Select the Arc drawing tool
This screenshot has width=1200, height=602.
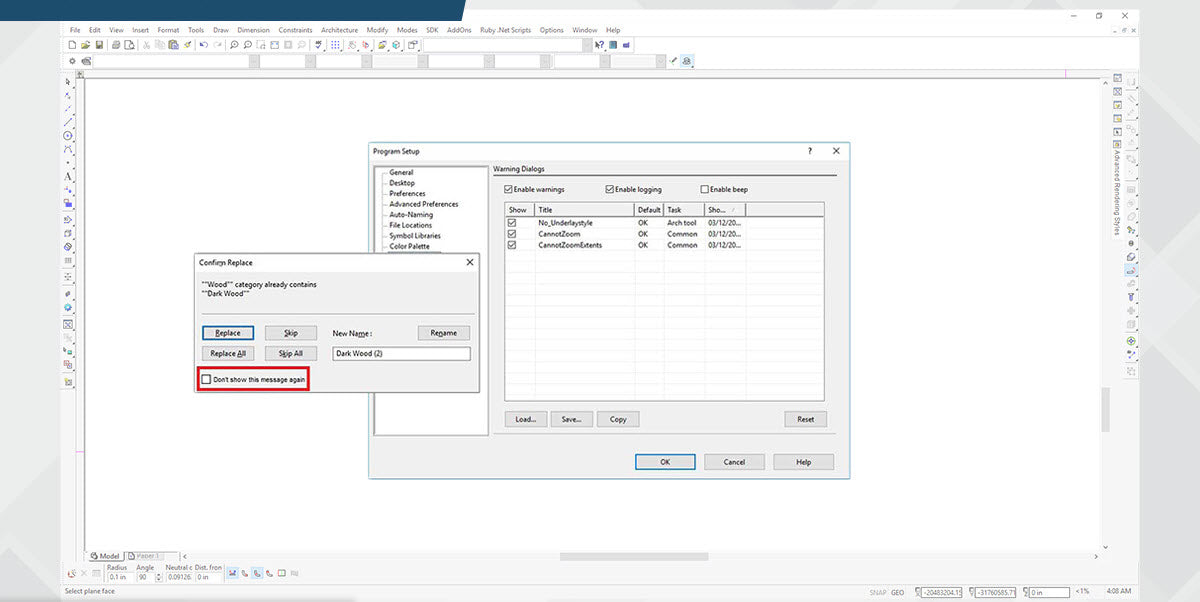[68, 149]
